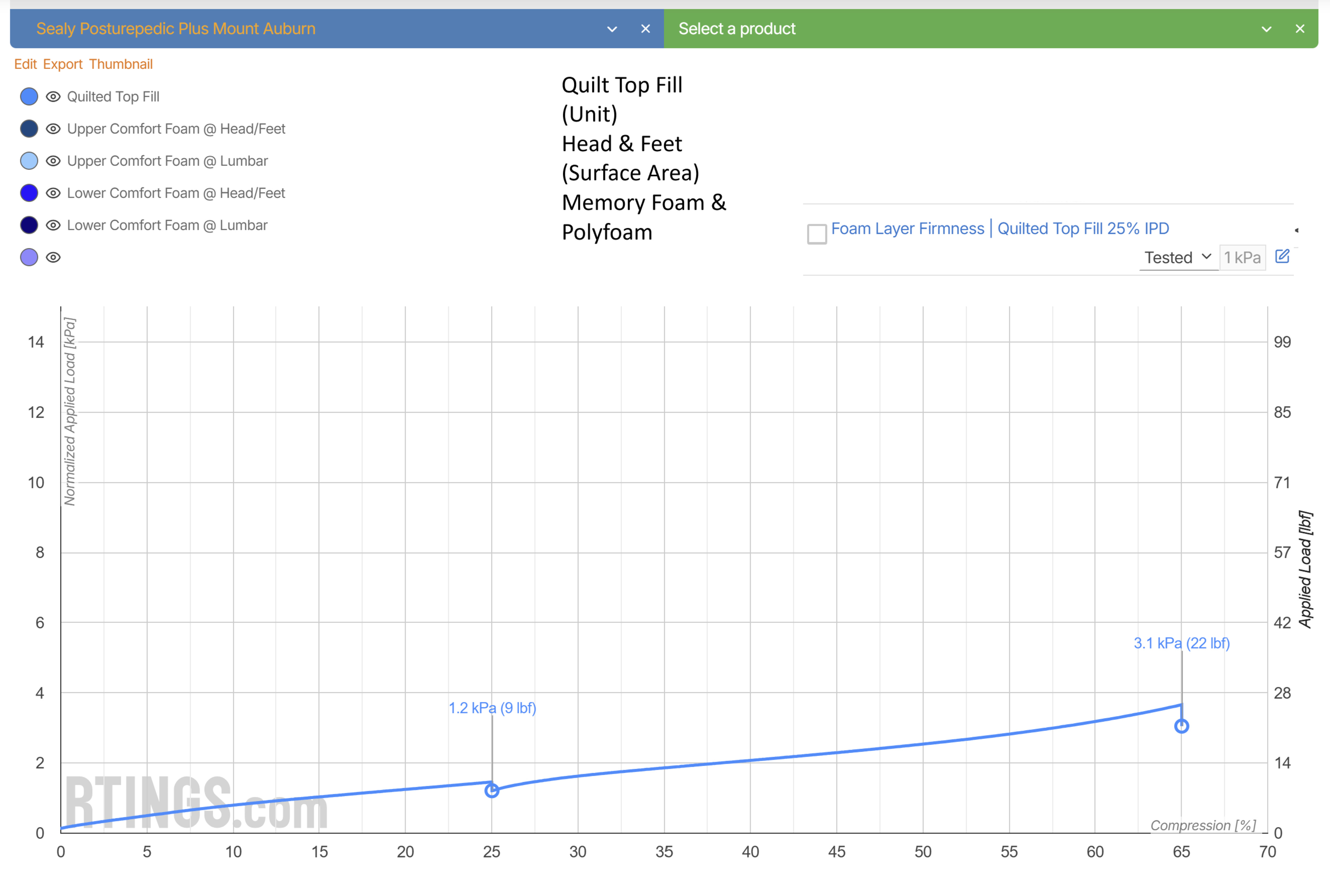Click the 3.1 kPa data point marker

point(1181,726)
